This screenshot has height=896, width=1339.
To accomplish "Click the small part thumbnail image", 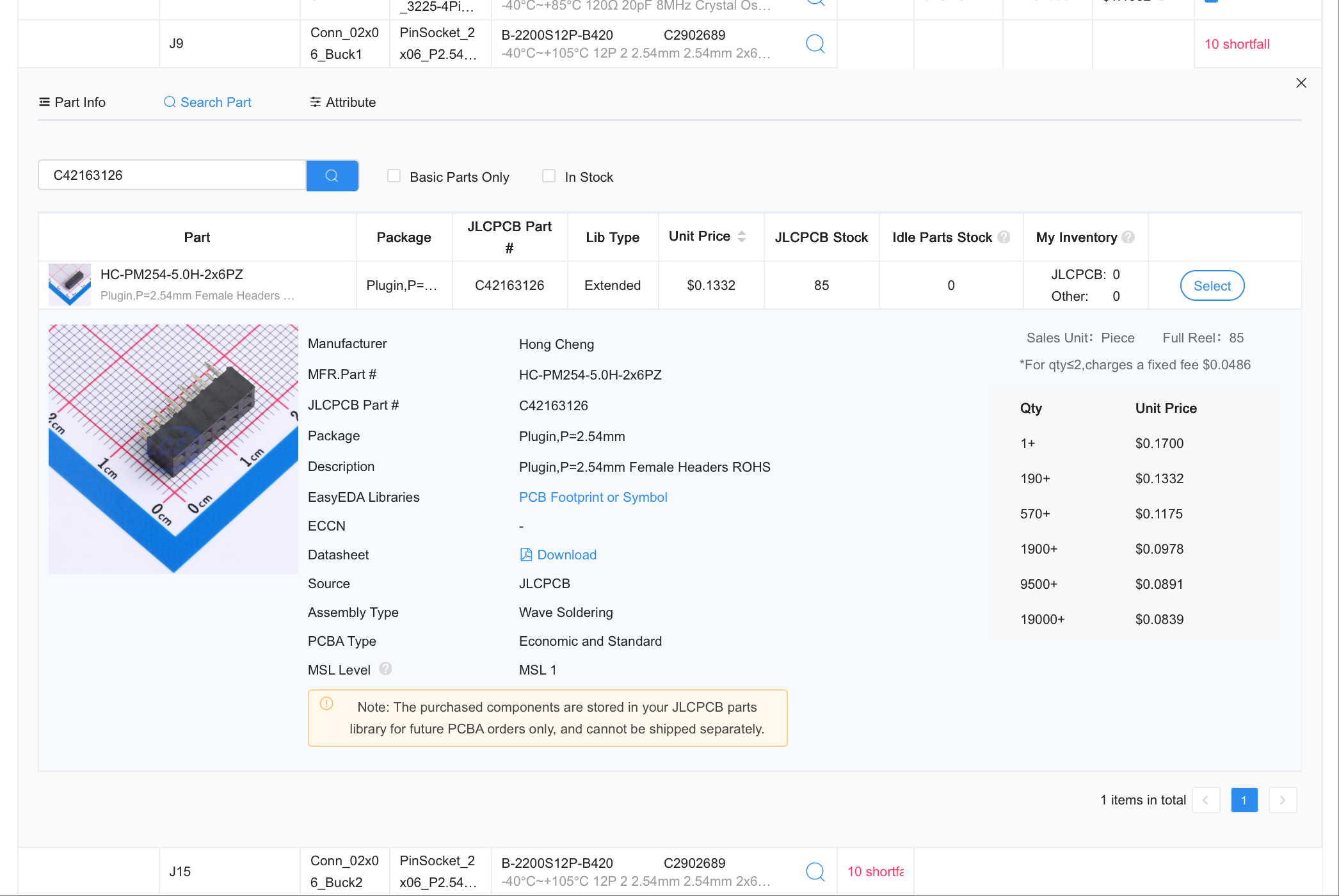I will 70,285.
